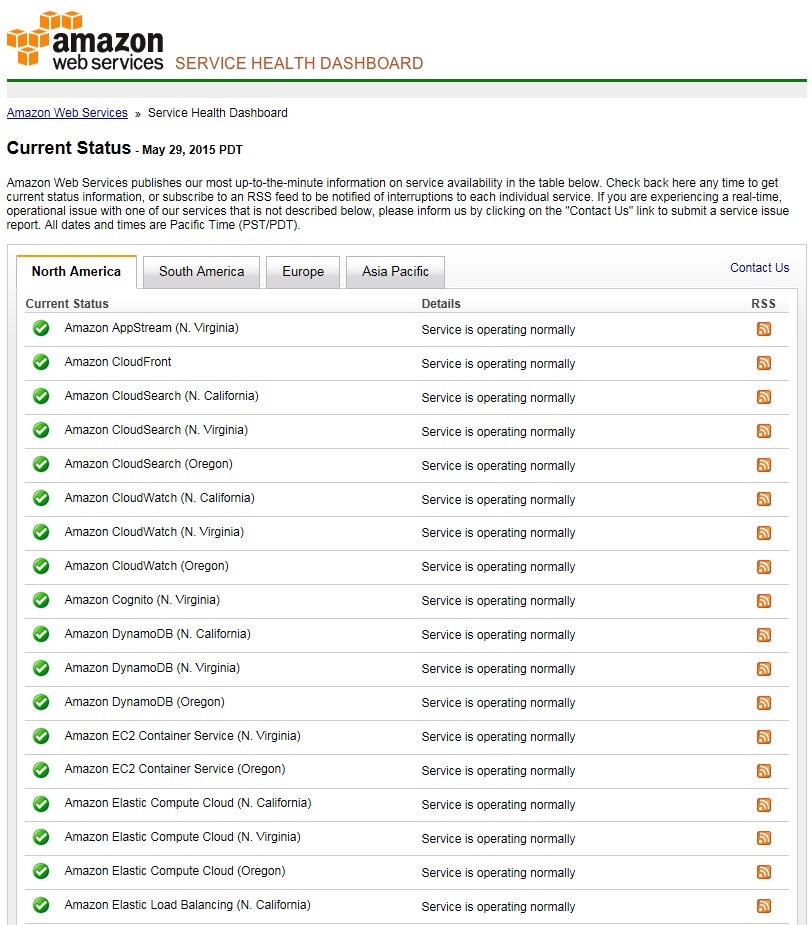Open RSS feed for EC2 Container Service (Oregon)
812x925 pixels.
(764, 771)
